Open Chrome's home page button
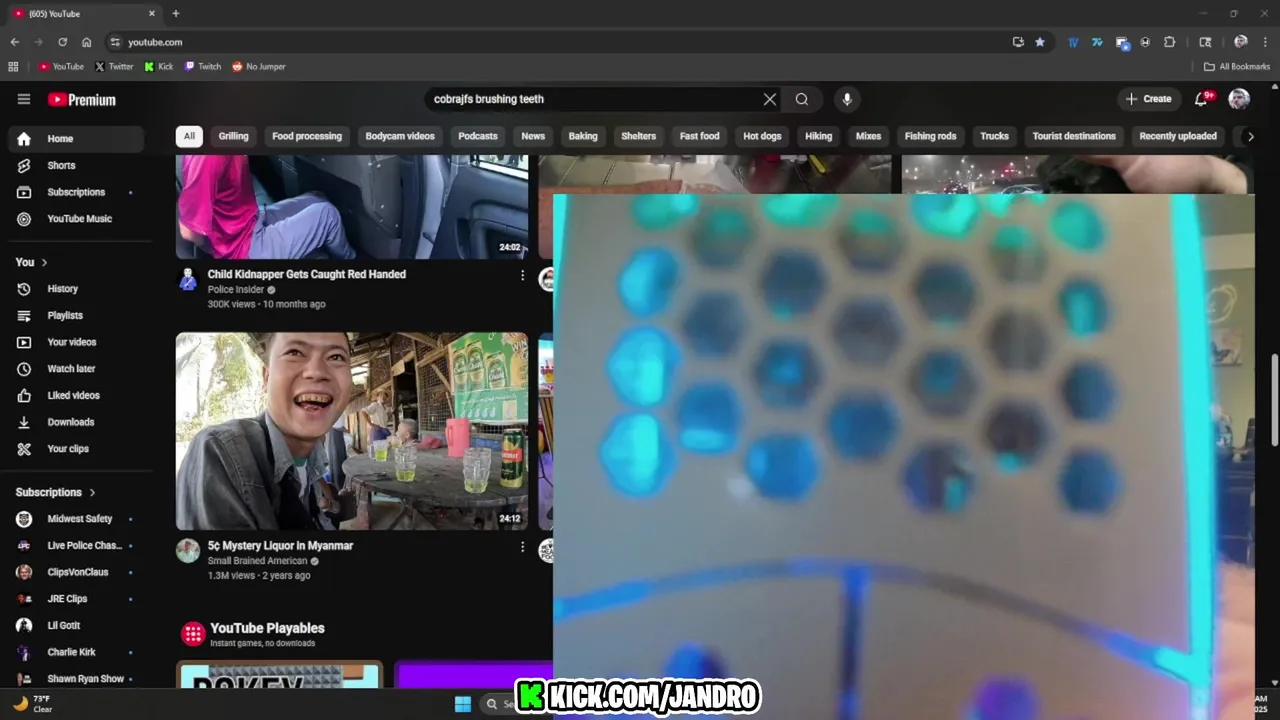 point(86,42)
